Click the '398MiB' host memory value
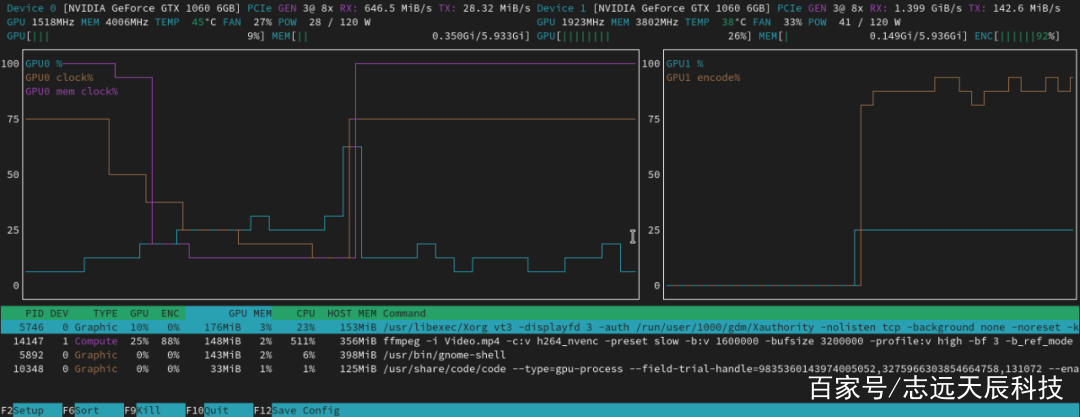Image resolution: width=1080 pixels, height=417 pixels. [358, 354]
